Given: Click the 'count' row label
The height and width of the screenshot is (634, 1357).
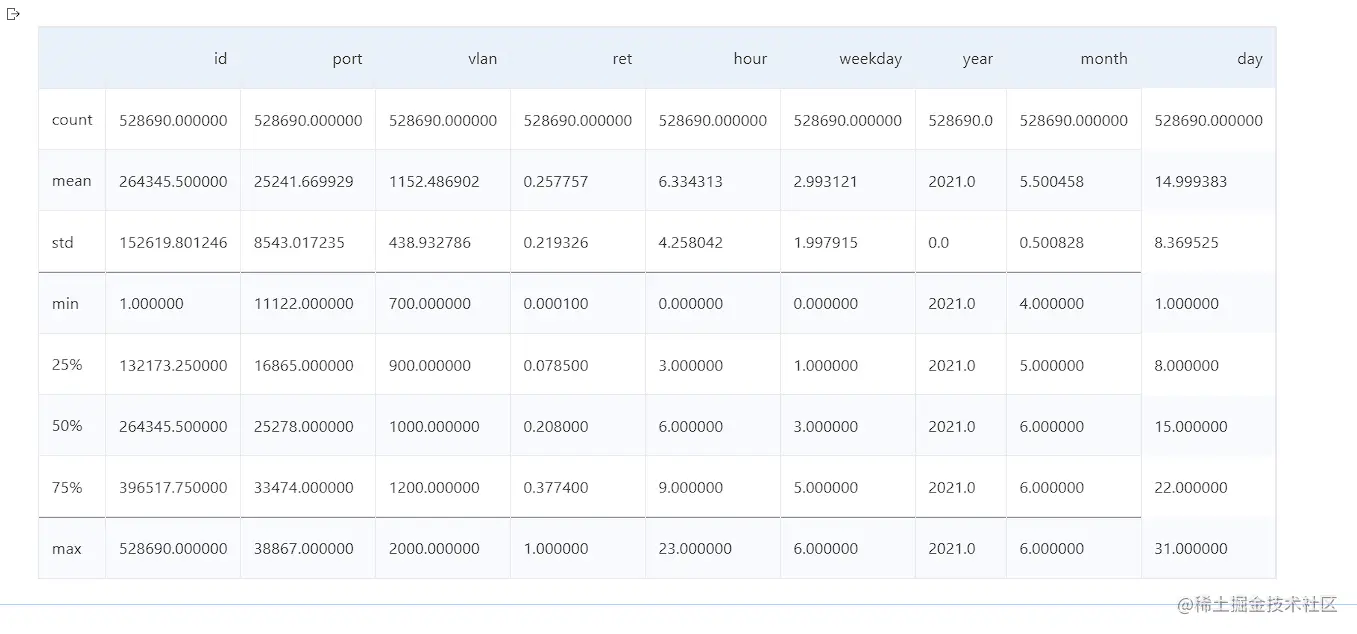Looking at the screenshot, I should (x=72, y=120).
